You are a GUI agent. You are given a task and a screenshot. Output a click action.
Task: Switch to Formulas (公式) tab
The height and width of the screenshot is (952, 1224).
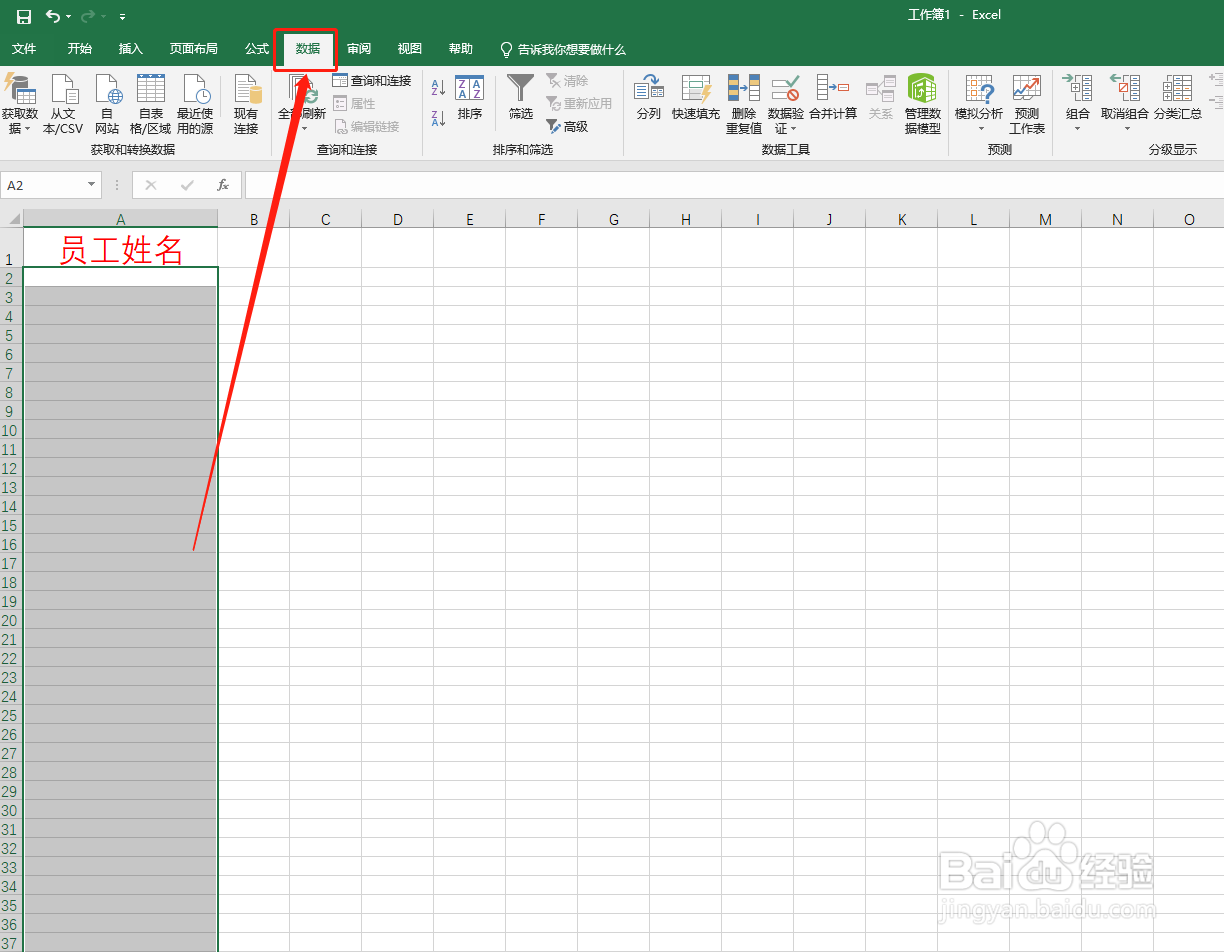[x=257, y=49]
